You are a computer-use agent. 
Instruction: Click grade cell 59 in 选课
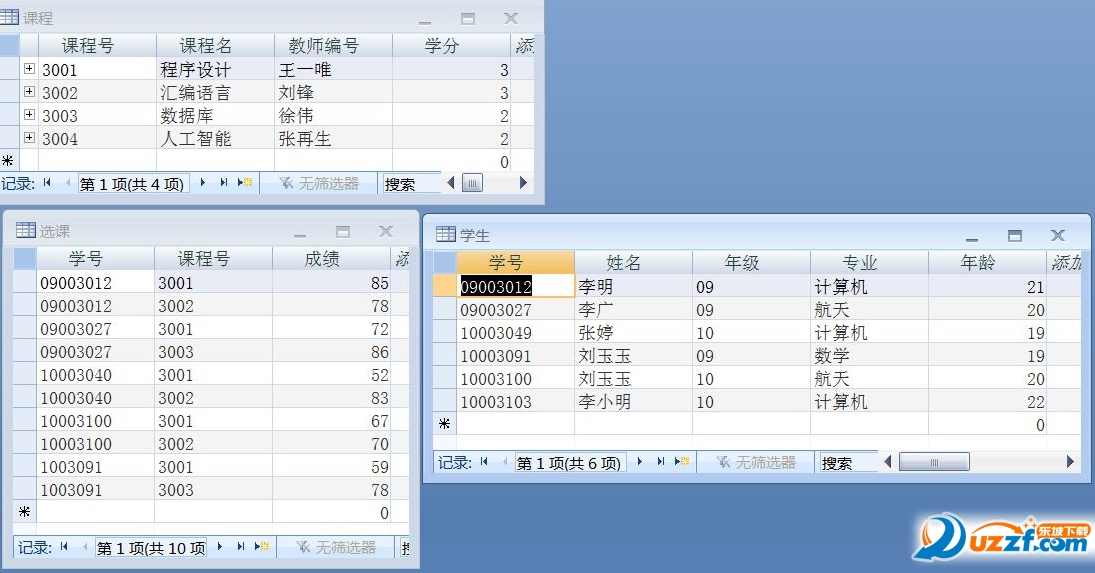click(x=330, y=467)
